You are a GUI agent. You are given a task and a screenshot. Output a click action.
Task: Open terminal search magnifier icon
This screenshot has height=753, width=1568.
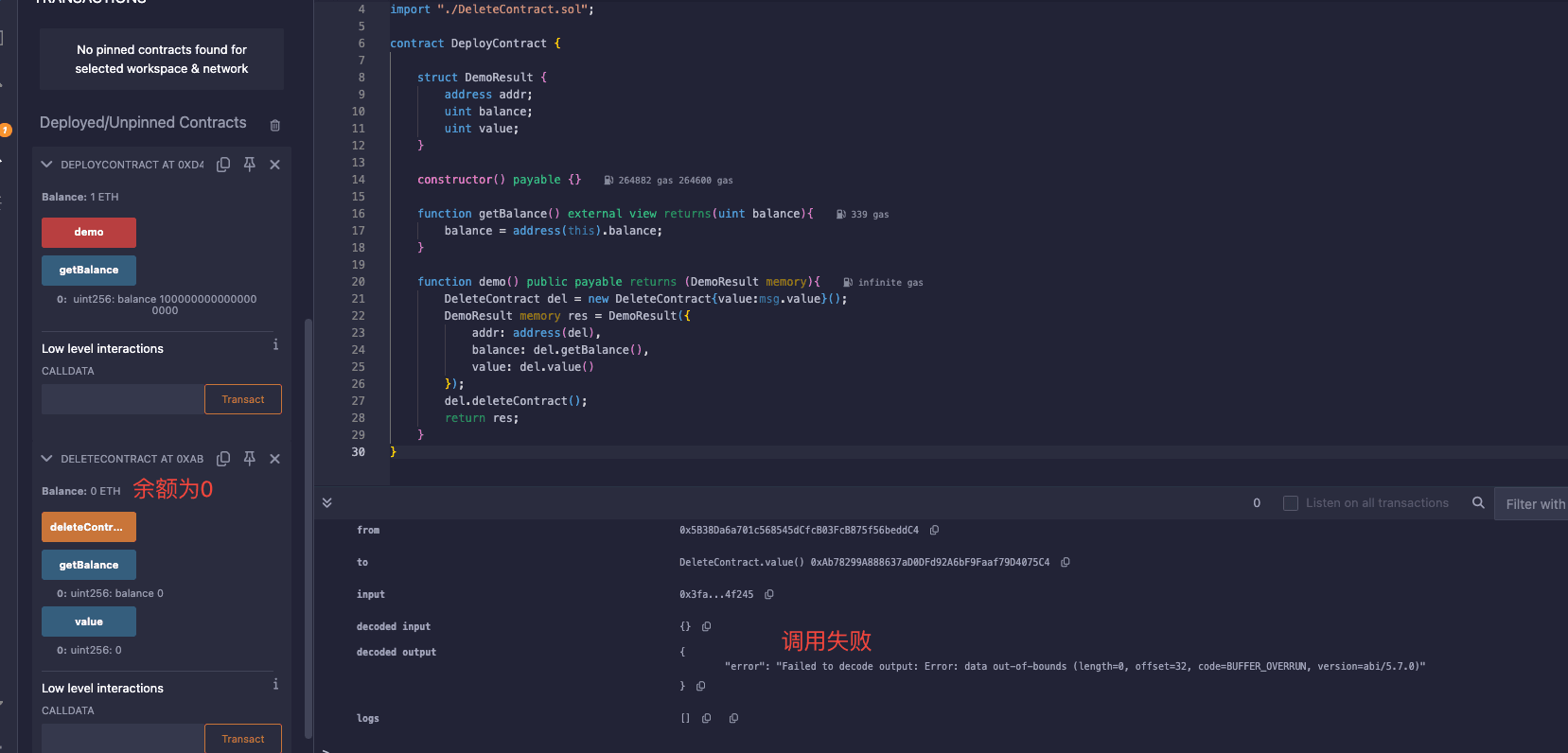(1478, 503)
